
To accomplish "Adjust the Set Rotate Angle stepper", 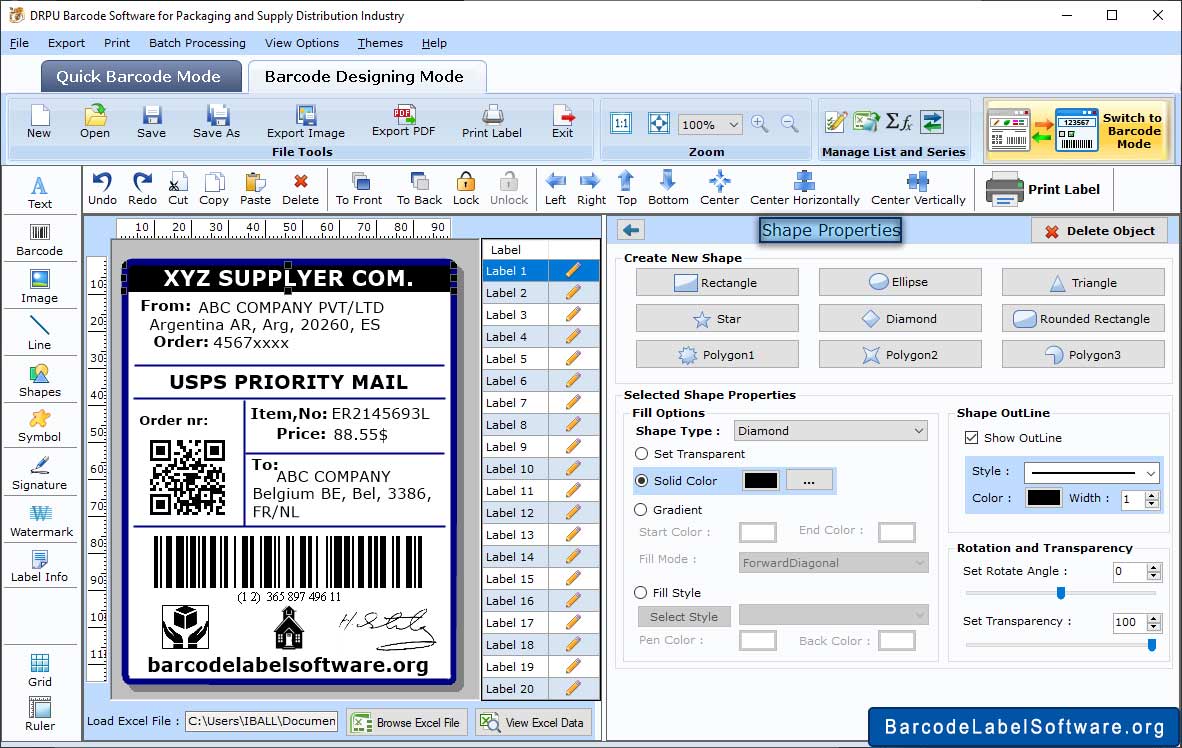I will click(1153, 572).
